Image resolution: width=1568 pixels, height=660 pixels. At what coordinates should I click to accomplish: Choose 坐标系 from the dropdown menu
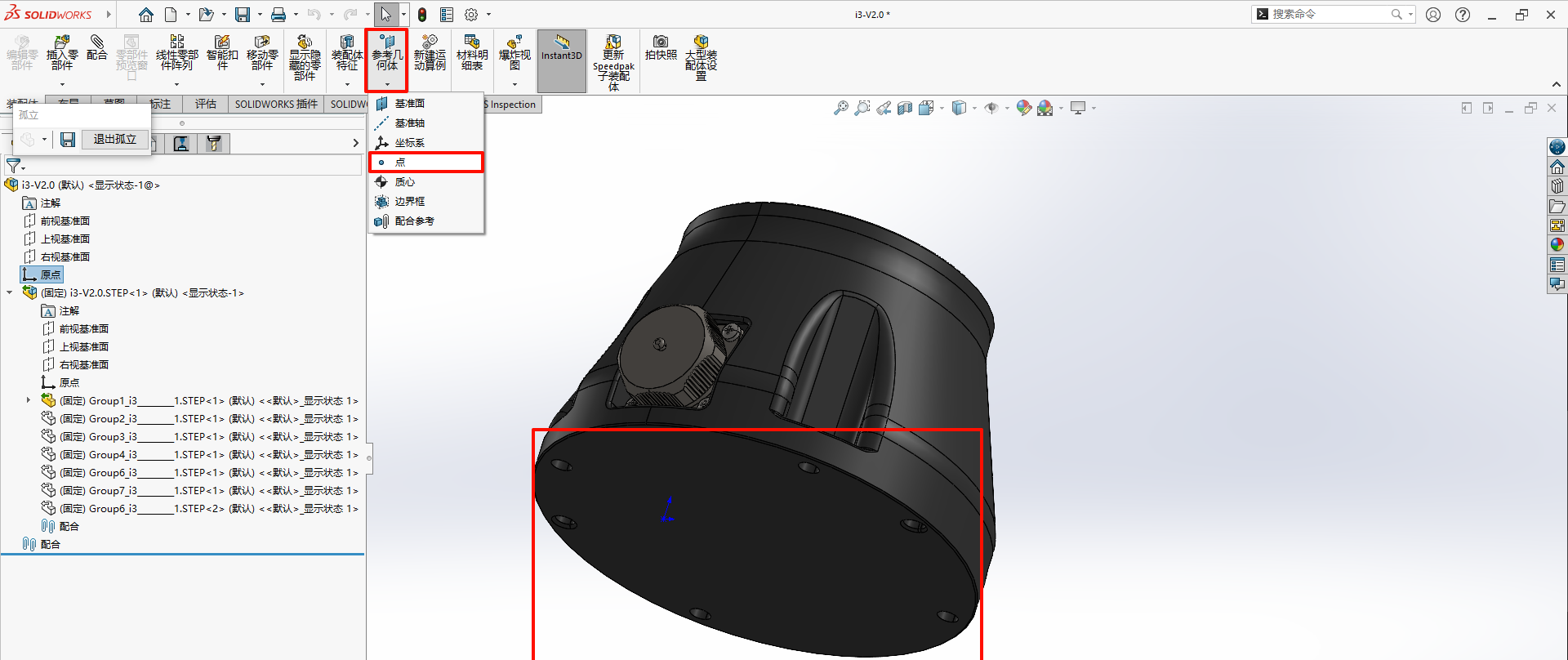point(426,143)
